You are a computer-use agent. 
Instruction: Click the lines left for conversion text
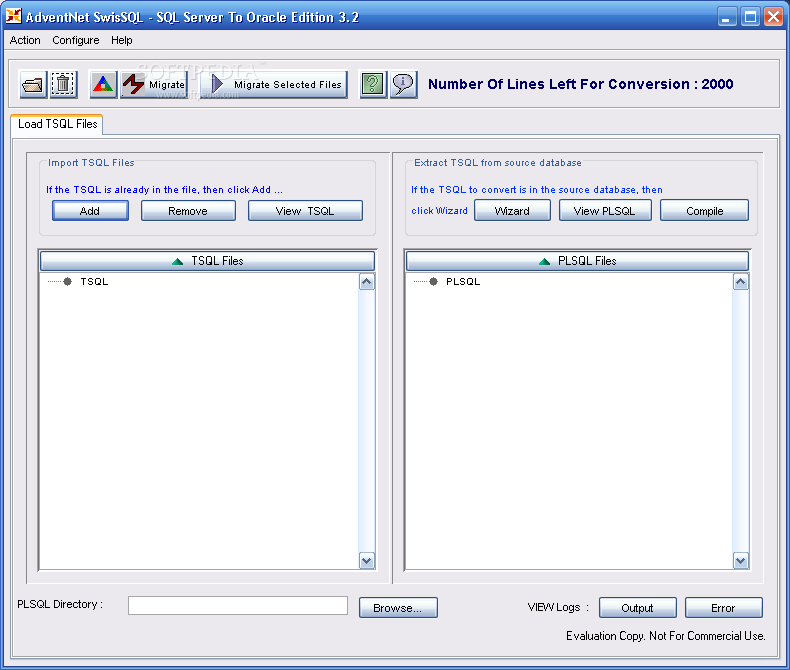(580, 84)
